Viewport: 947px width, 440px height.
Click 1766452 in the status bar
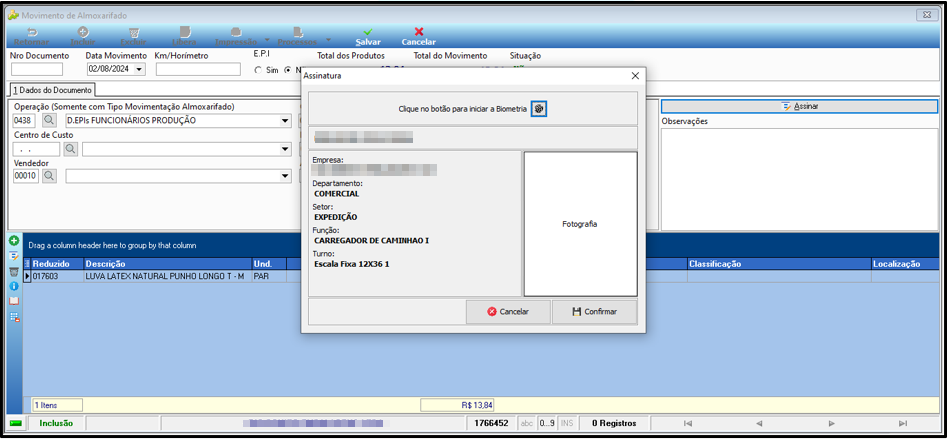491,423
